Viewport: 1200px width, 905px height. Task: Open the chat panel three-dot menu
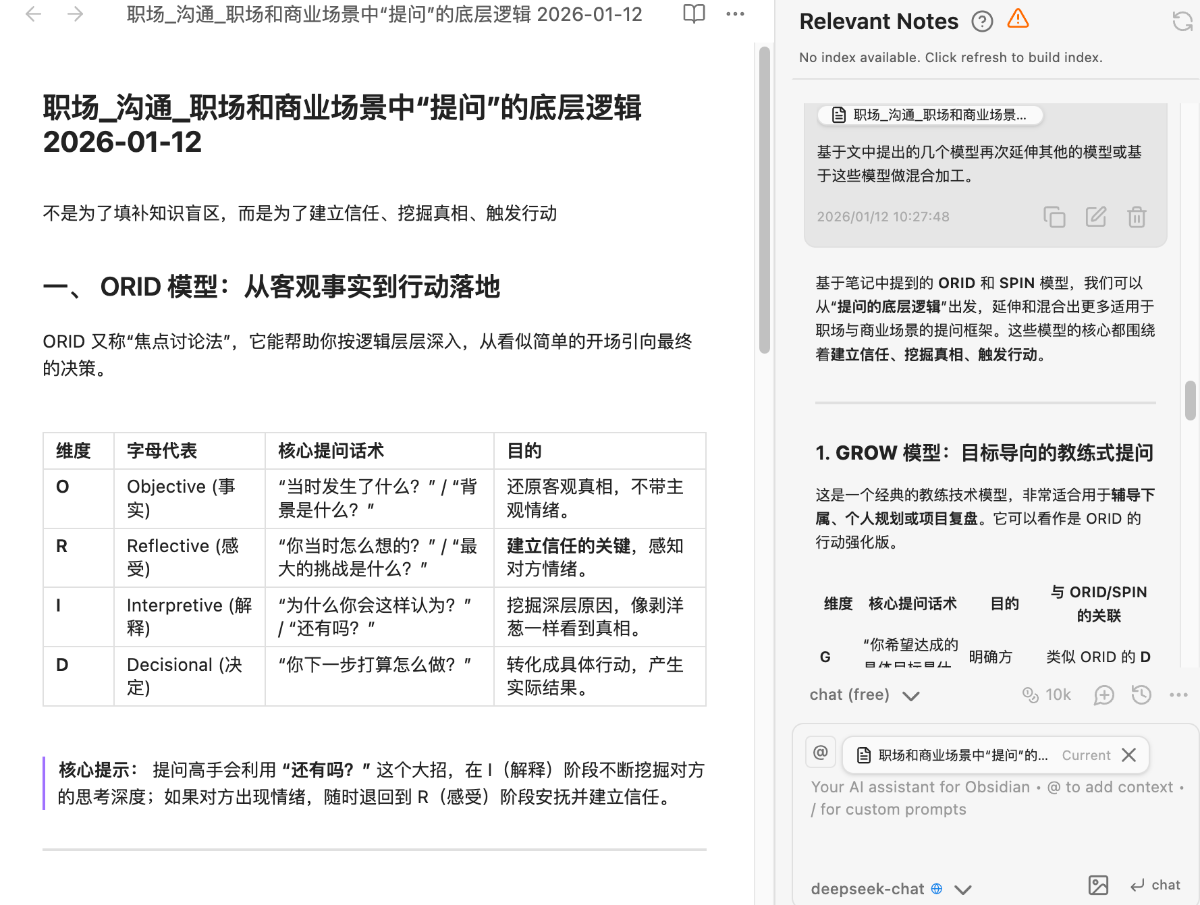tap(1178, 695)
